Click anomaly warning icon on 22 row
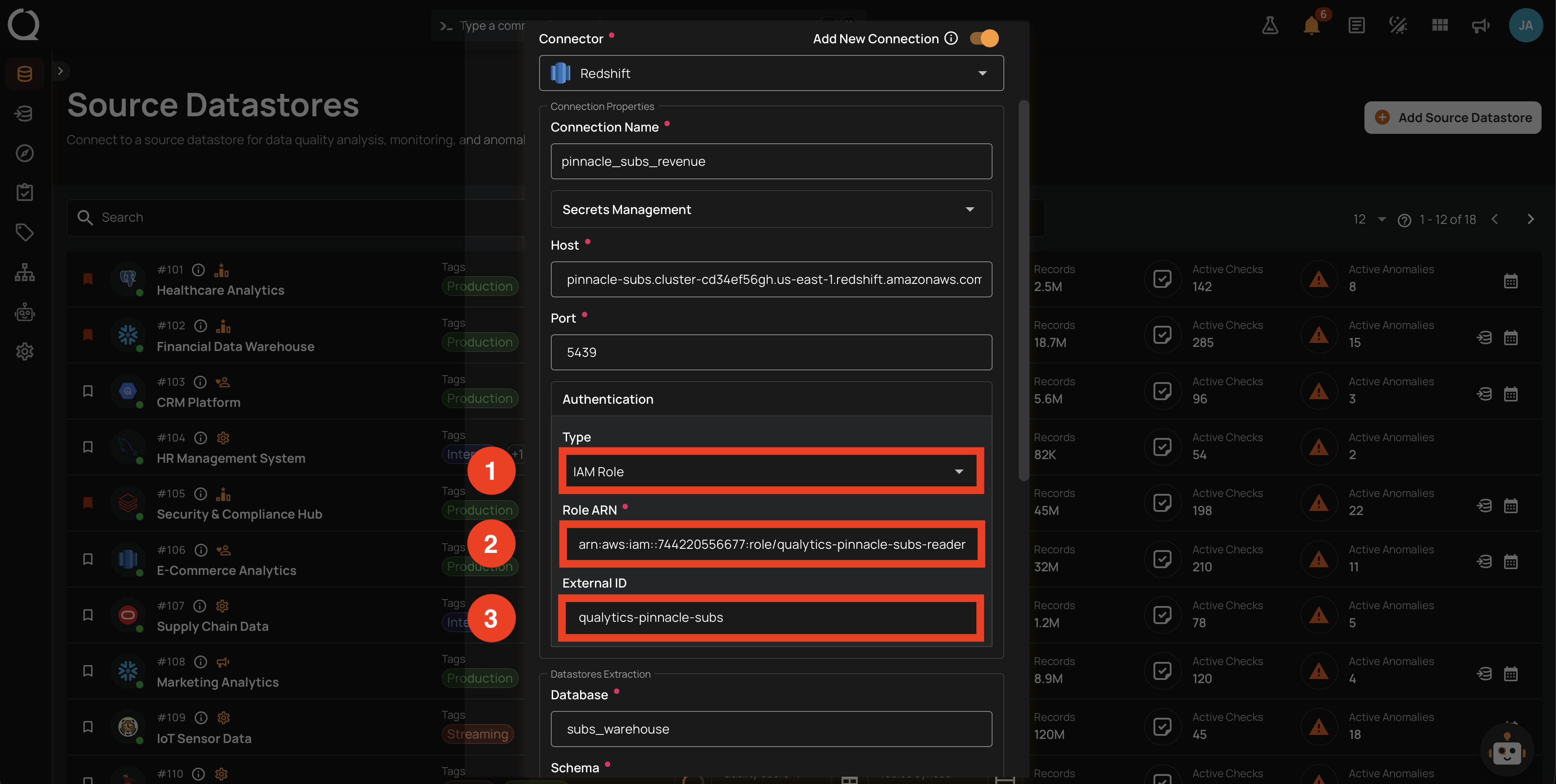Viewport: 1556px width, 784px height. click(x=1318, y=502)
